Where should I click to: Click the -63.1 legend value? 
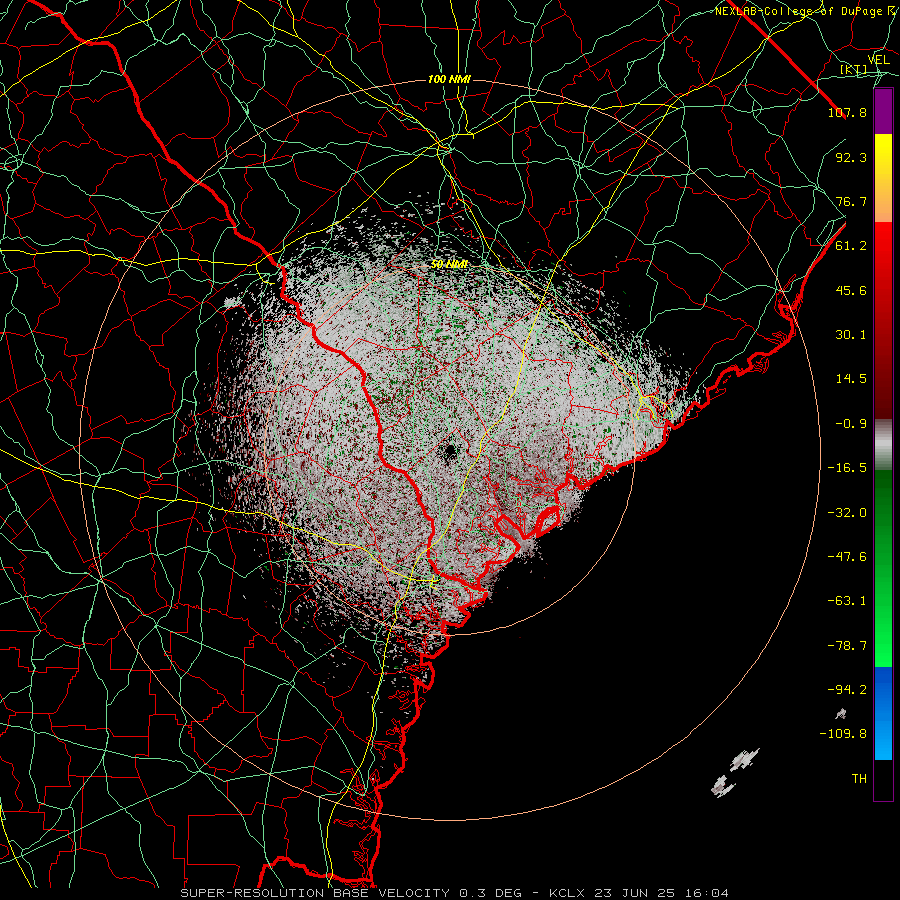(x=847, y=601)
